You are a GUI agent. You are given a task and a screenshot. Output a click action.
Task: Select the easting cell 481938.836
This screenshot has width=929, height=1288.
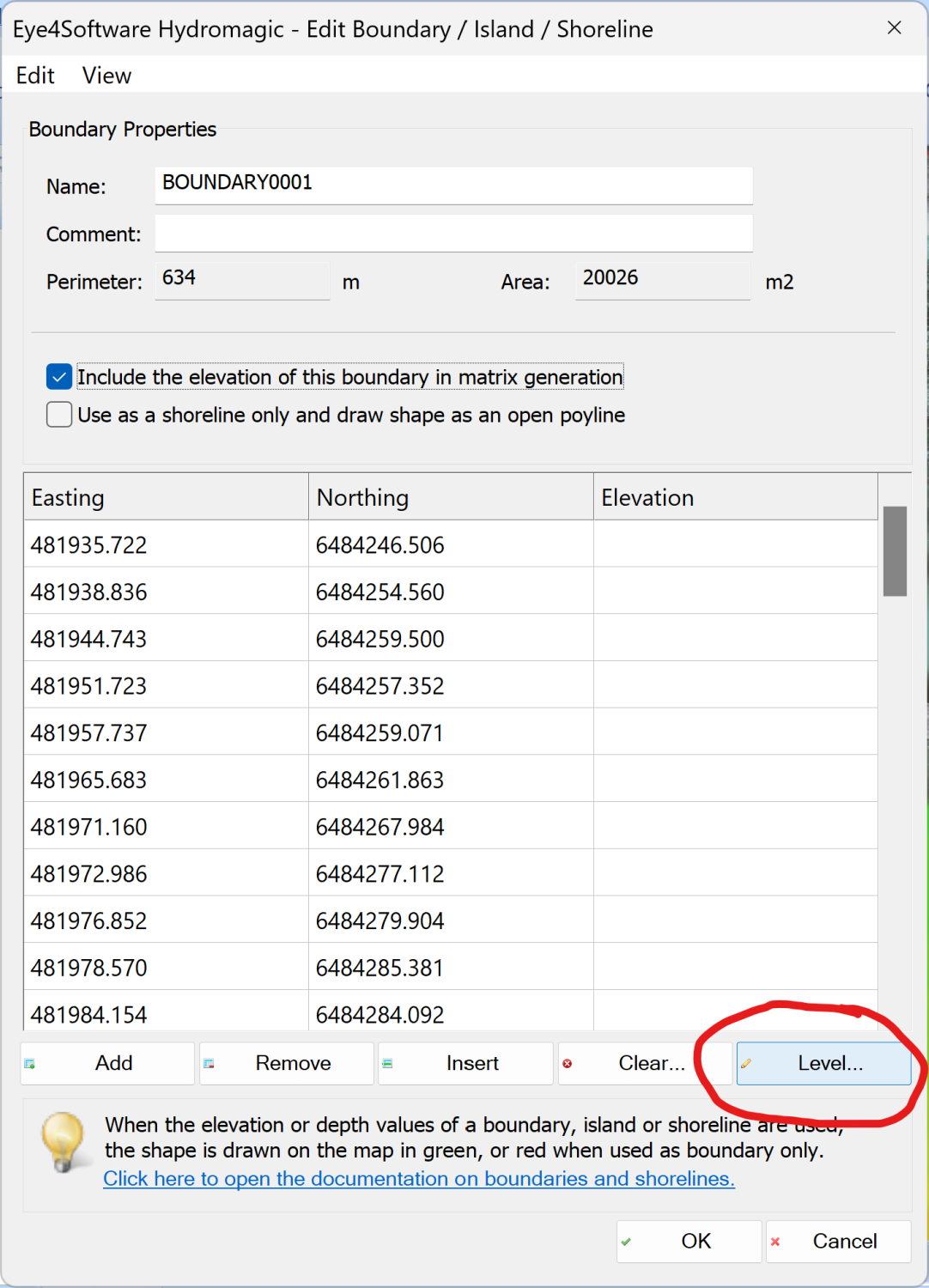click(x=166, y=592)
